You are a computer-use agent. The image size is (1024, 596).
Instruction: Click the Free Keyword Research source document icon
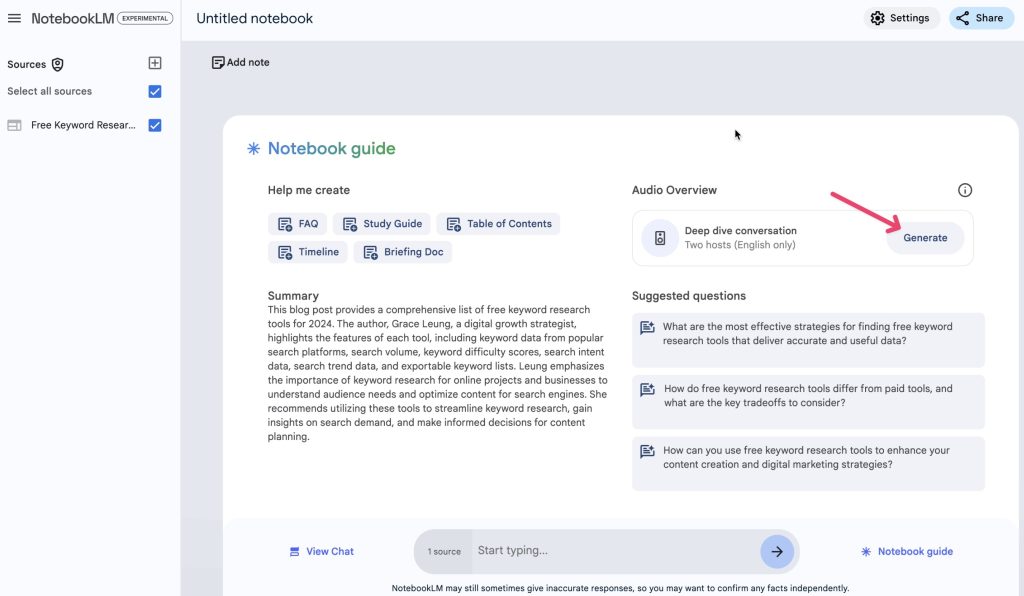tap(14, 126)
